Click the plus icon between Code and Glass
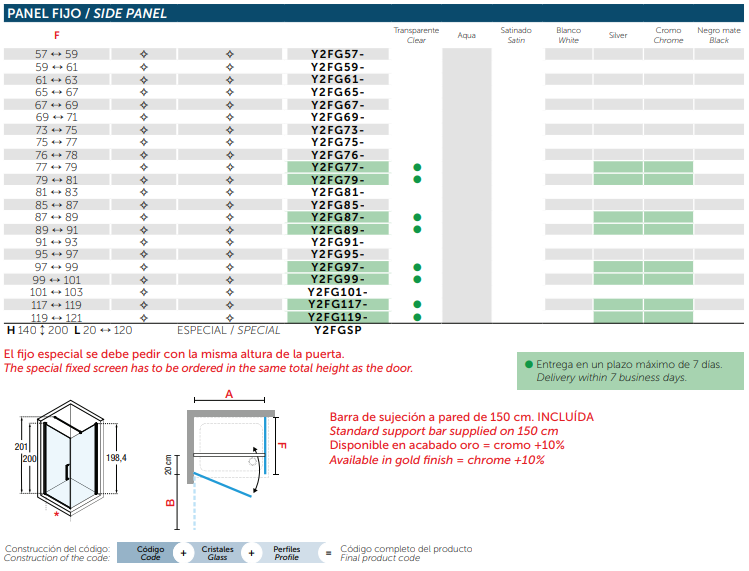 (x=183, y=553)
